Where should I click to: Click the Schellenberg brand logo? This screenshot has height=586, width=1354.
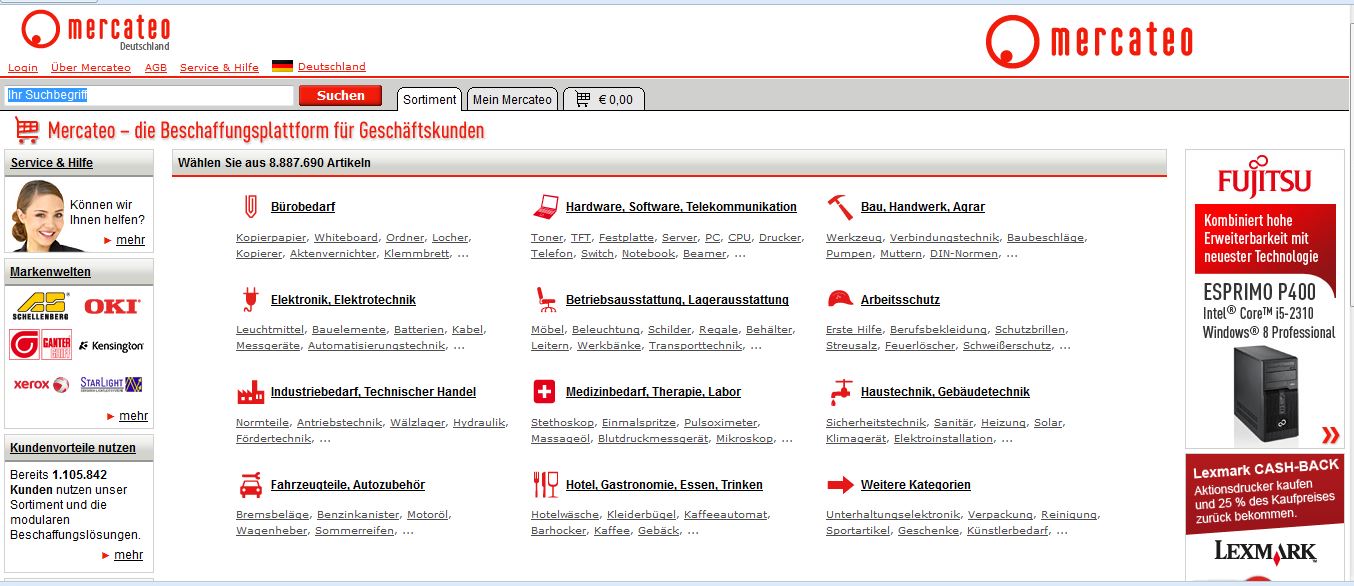click(x=41, y=306)
